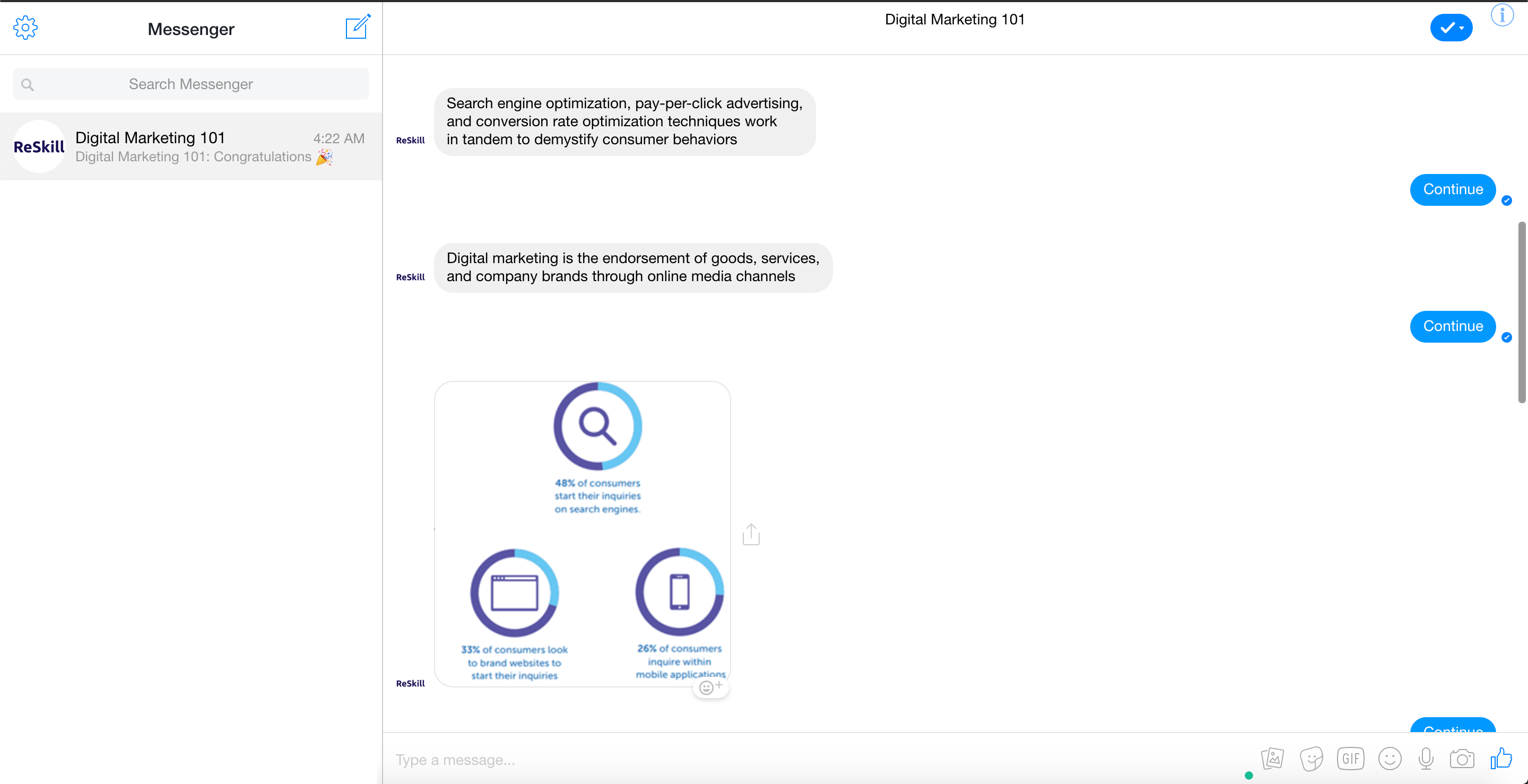Click the first Continue reply bubble
The height and width of the screenshot is (784, 1528).
1453,190
